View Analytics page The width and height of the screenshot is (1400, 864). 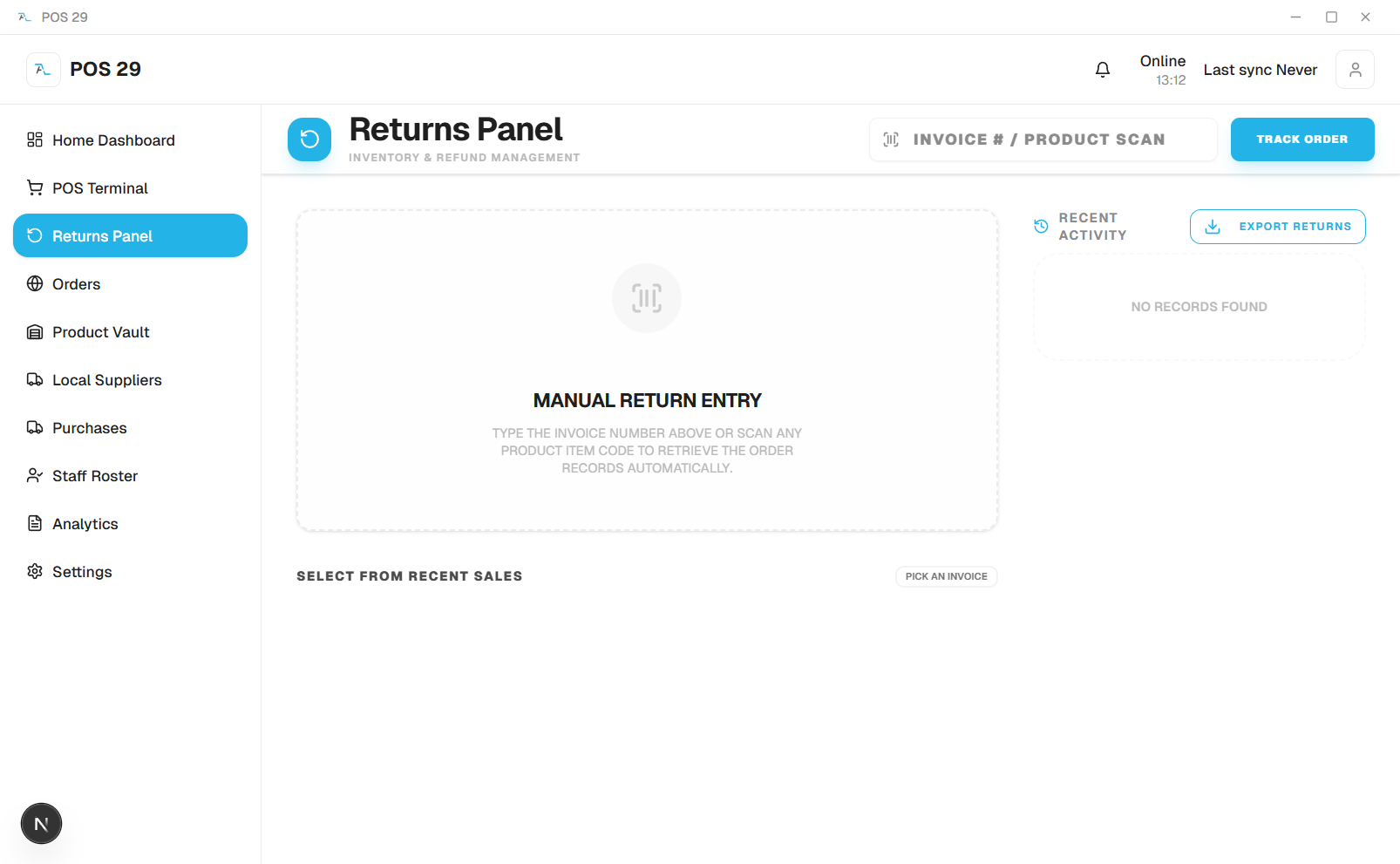(x=130, y=524)
